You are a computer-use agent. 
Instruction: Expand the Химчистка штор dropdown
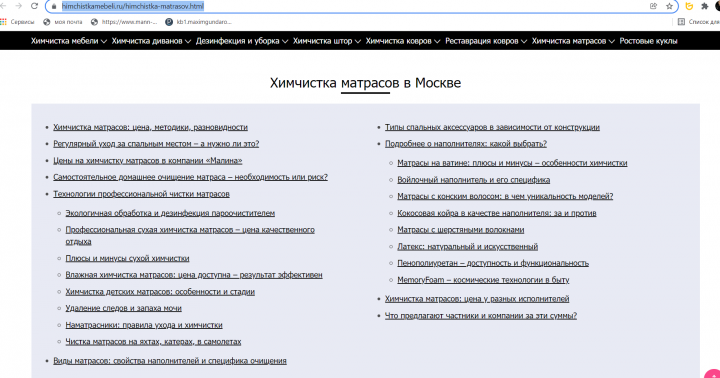coord(327,41)
